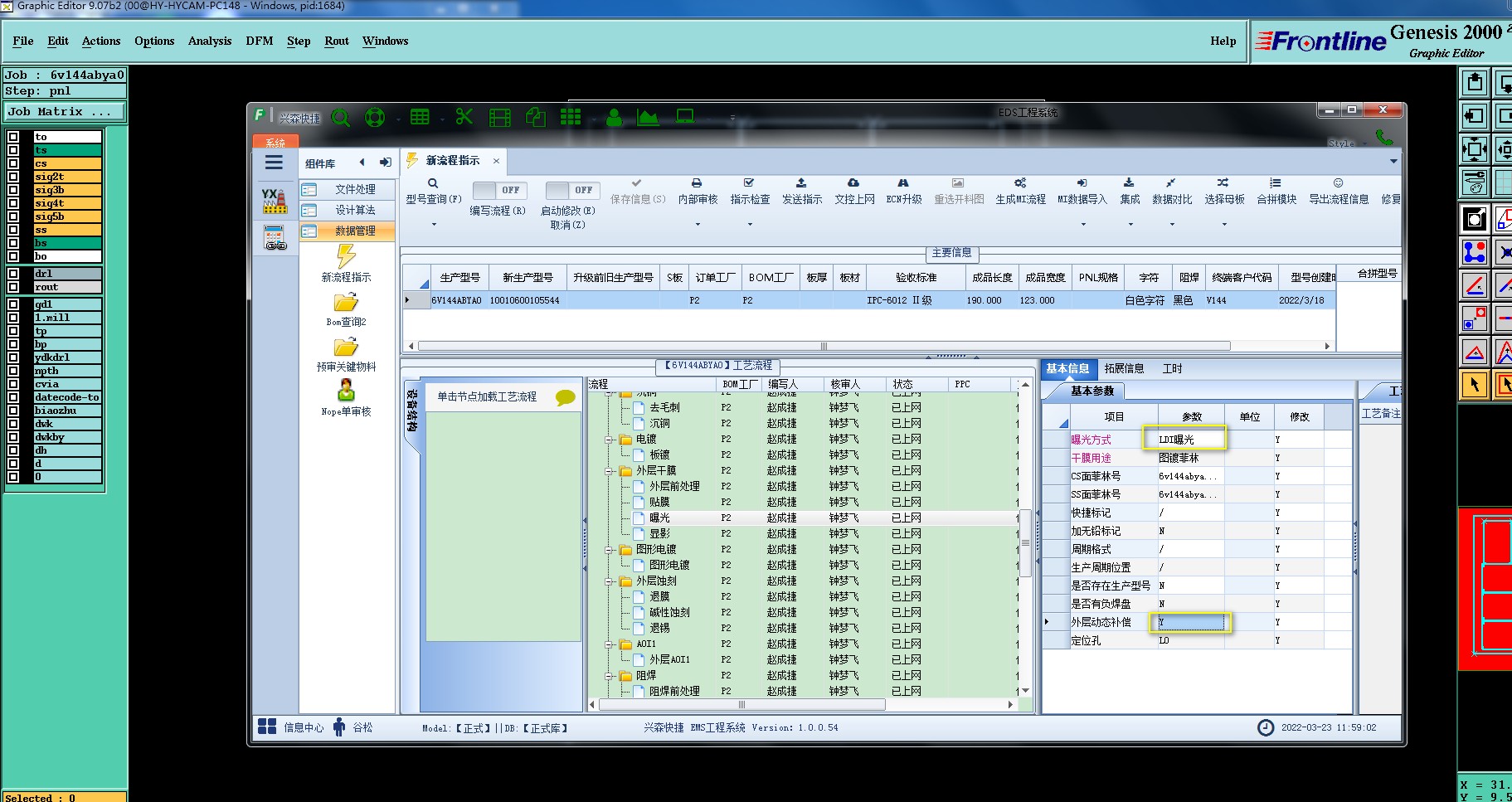
Task: Toggle the 'sig2t' layer checkbox
Action: [13, 177]
